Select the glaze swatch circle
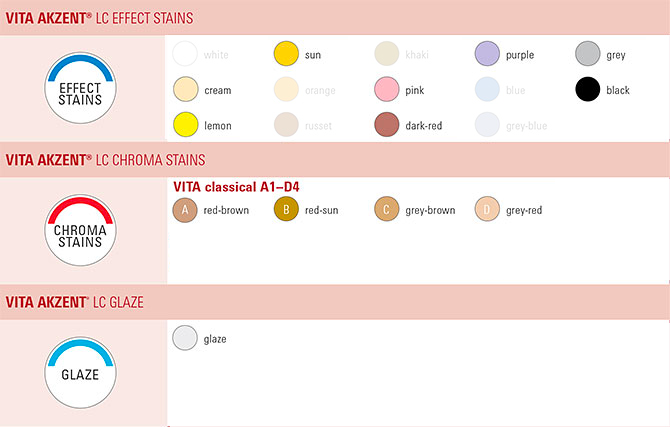670x427 pixels. pos(185,338)
